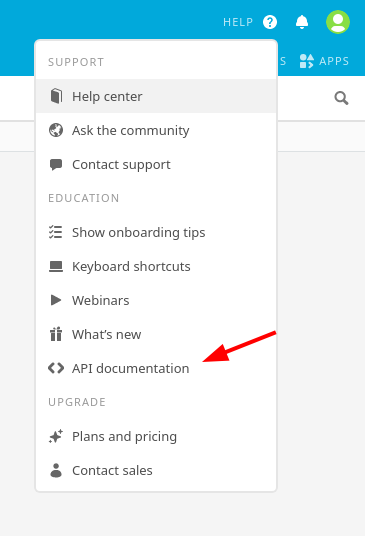Click the gift What's new icon
365x536 pixels.
56,334
